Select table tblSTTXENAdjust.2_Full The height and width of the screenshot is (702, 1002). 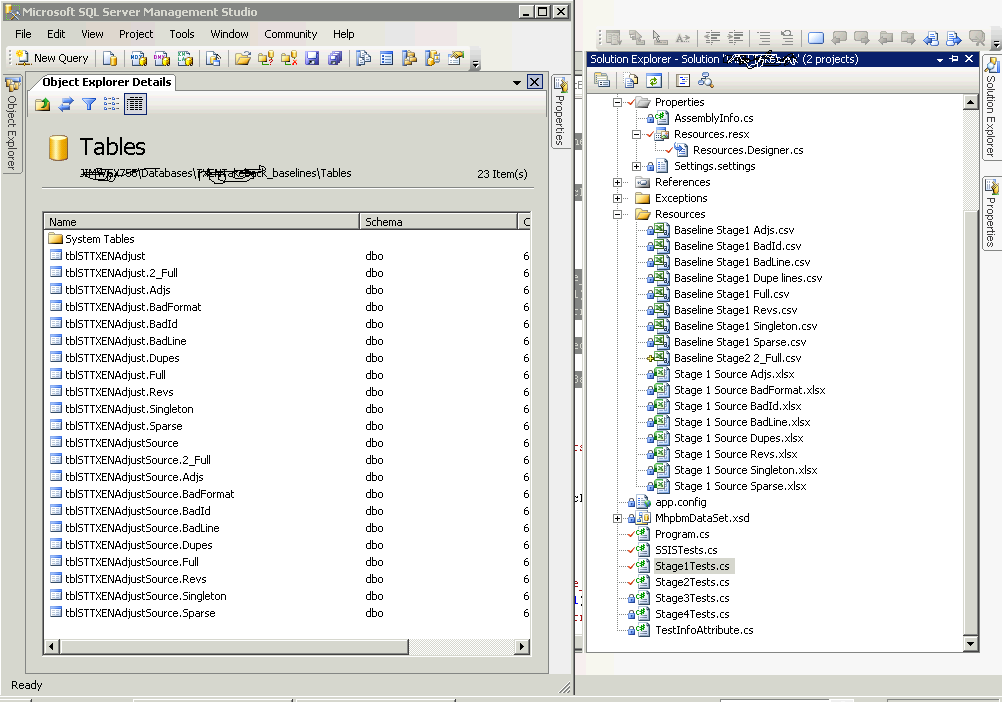[113, 273]
